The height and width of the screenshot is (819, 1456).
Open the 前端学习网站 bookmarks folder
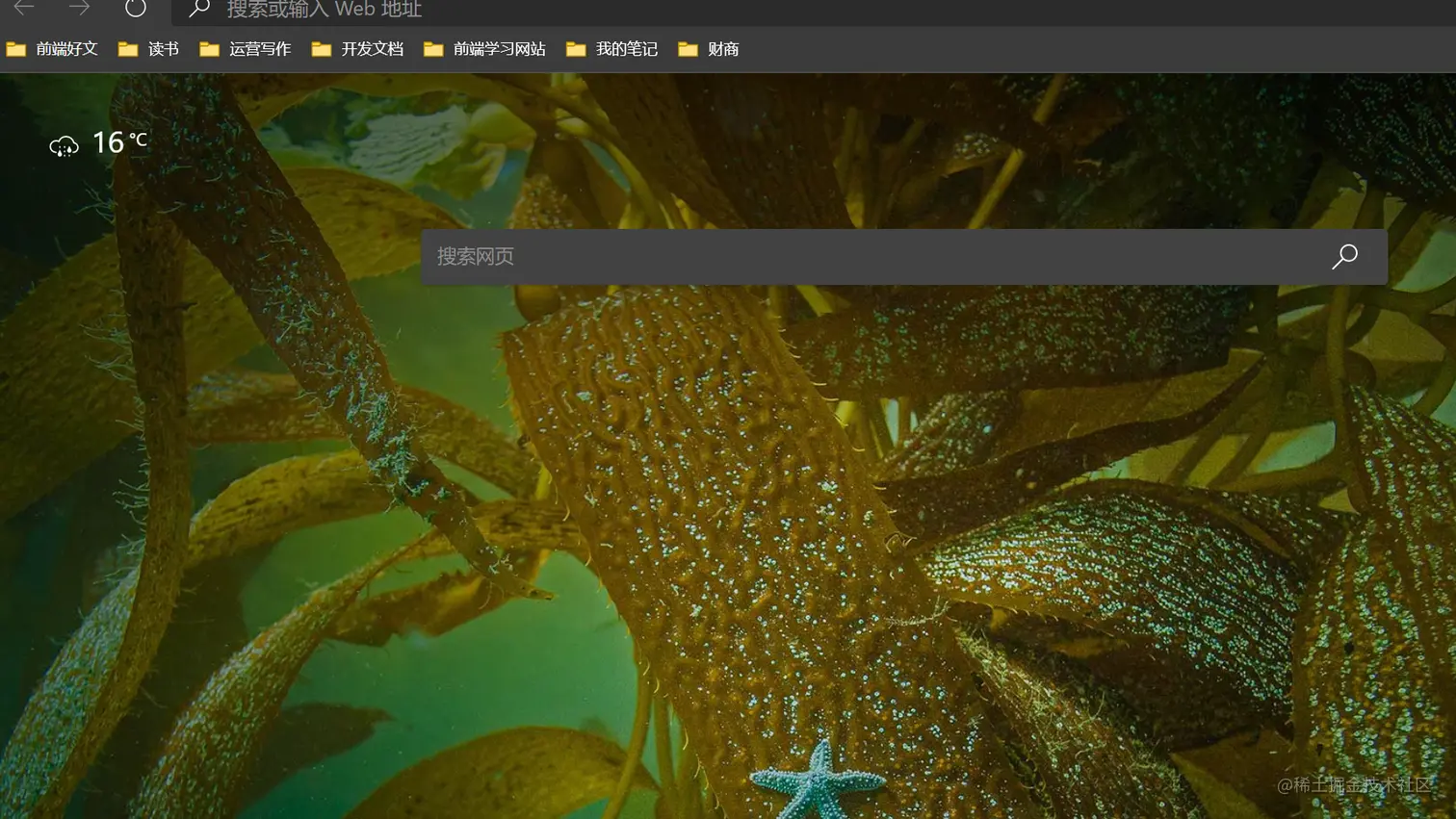(484, 49)
